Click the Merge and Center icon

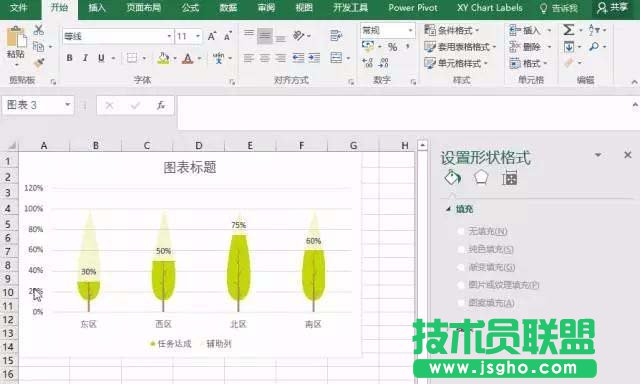pos(336,58)
